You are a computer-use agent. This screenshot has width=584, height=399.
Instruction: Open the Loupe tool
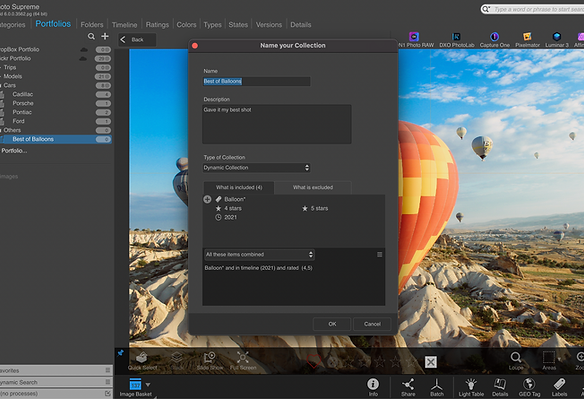(516, 361)
